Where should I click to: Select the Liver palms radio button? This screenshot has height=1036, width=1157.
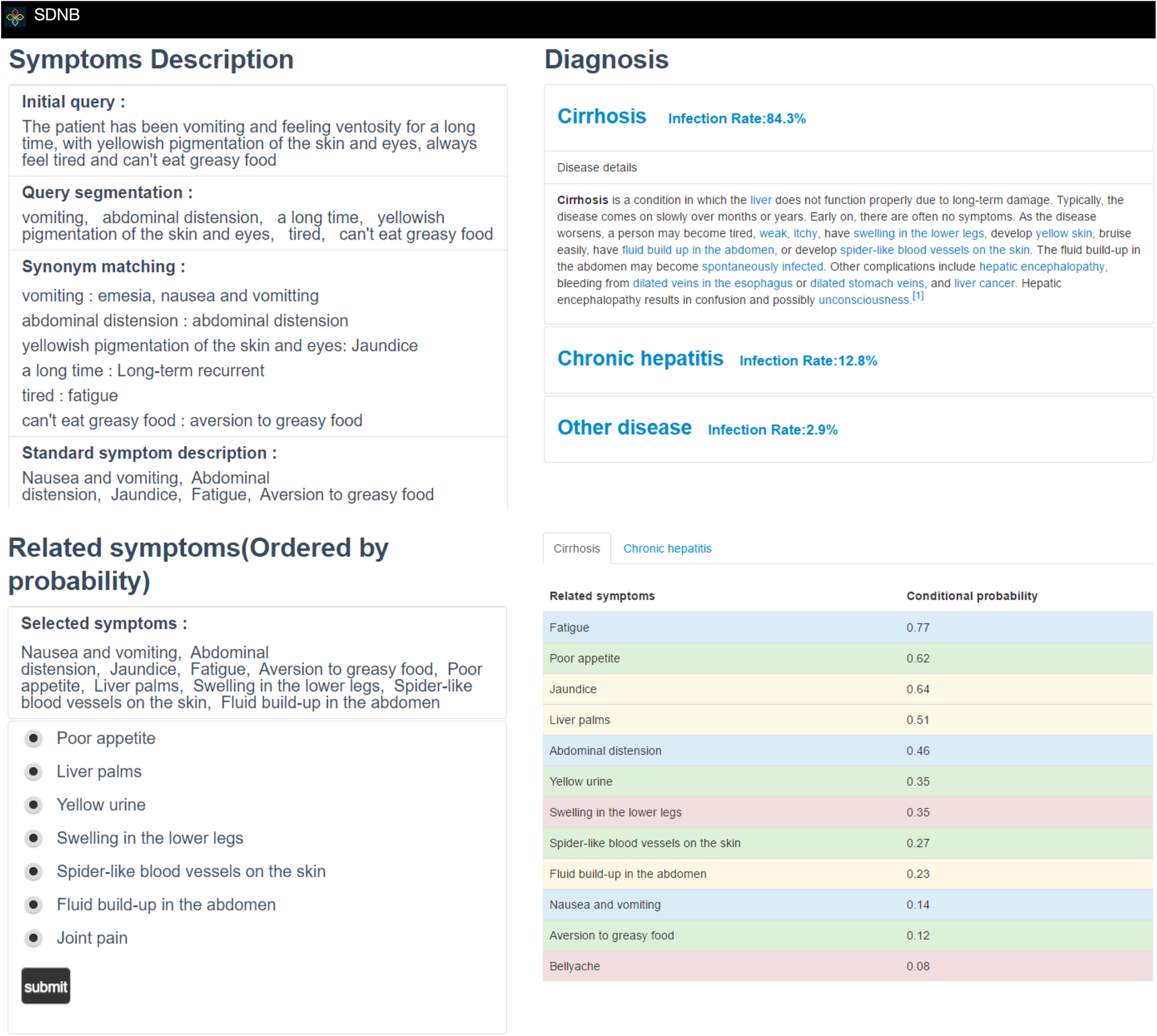(x=33, y=771)
